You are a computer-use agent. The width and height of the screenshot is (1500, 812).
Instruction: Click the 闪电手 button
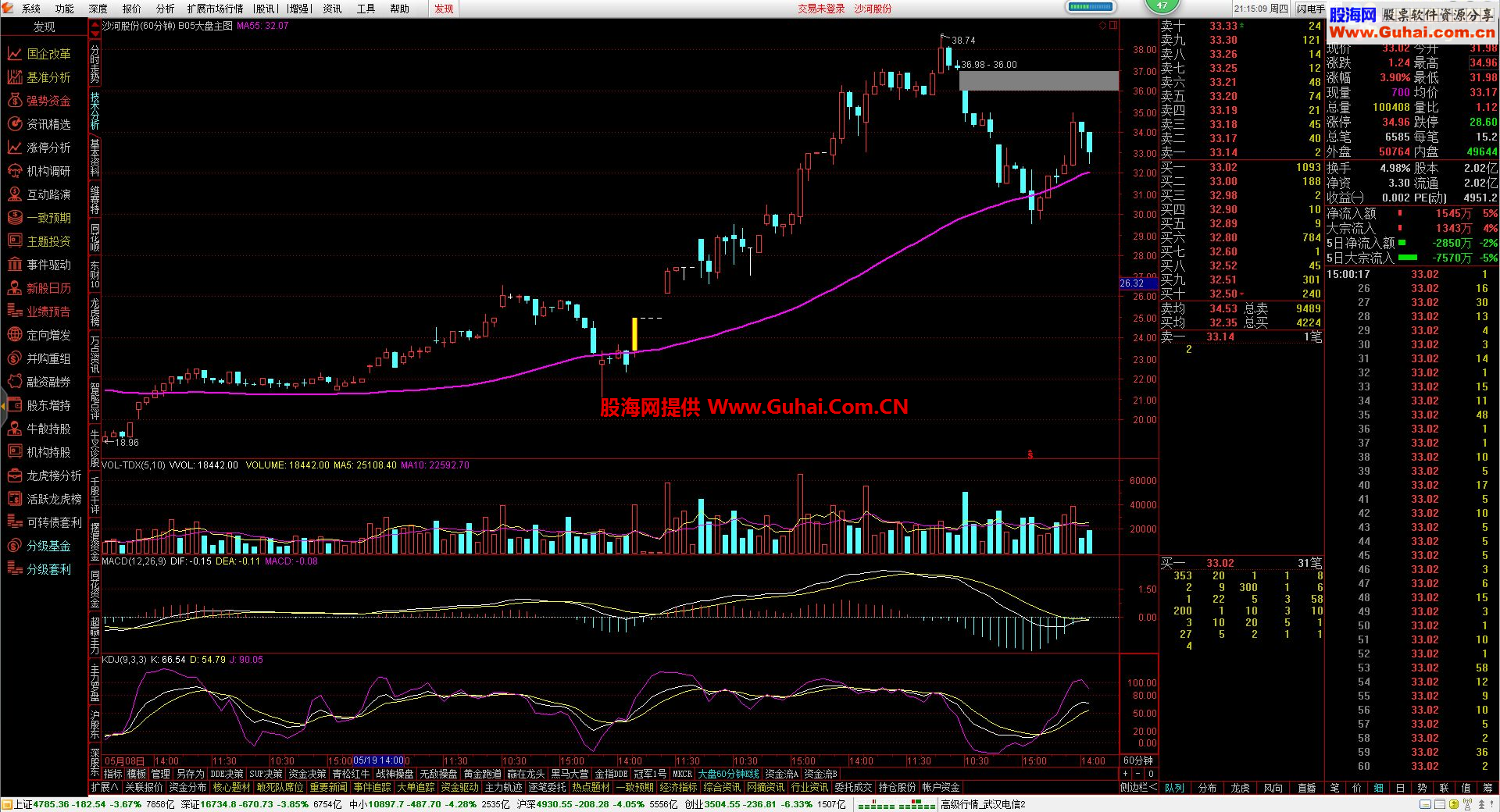pos(1311,9)
